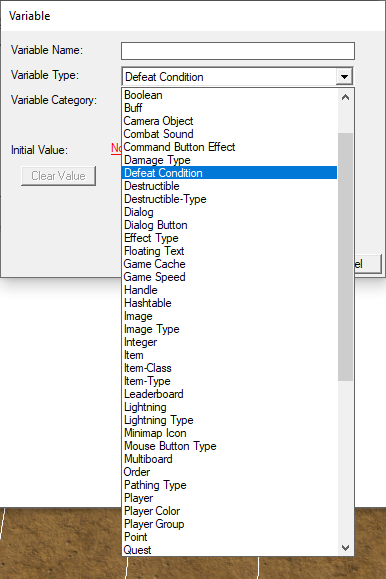This screenshot has height=579, width=386.
Task: Choose Dialog Button from the list
Action: (229, 225)
